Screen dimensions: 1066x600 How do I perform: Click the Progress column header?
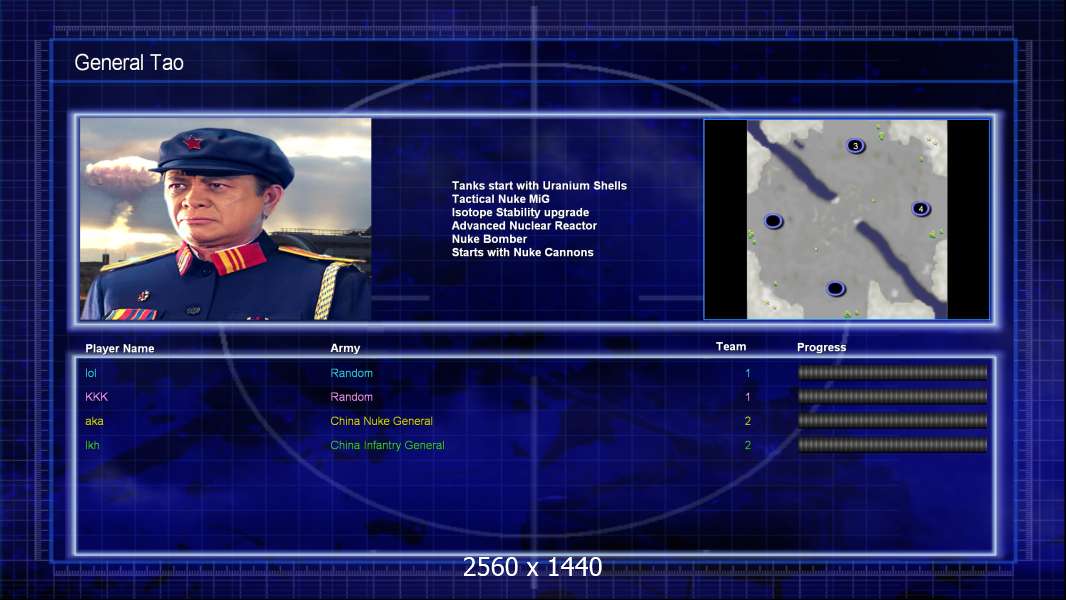coord(821,347)
